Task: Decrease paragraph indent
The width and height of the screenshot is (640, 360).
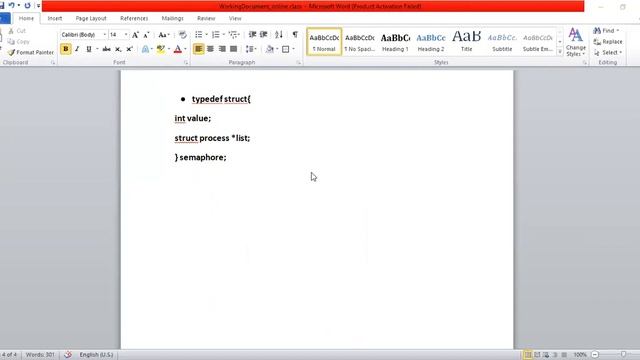Action: click(x=252, y=35)
